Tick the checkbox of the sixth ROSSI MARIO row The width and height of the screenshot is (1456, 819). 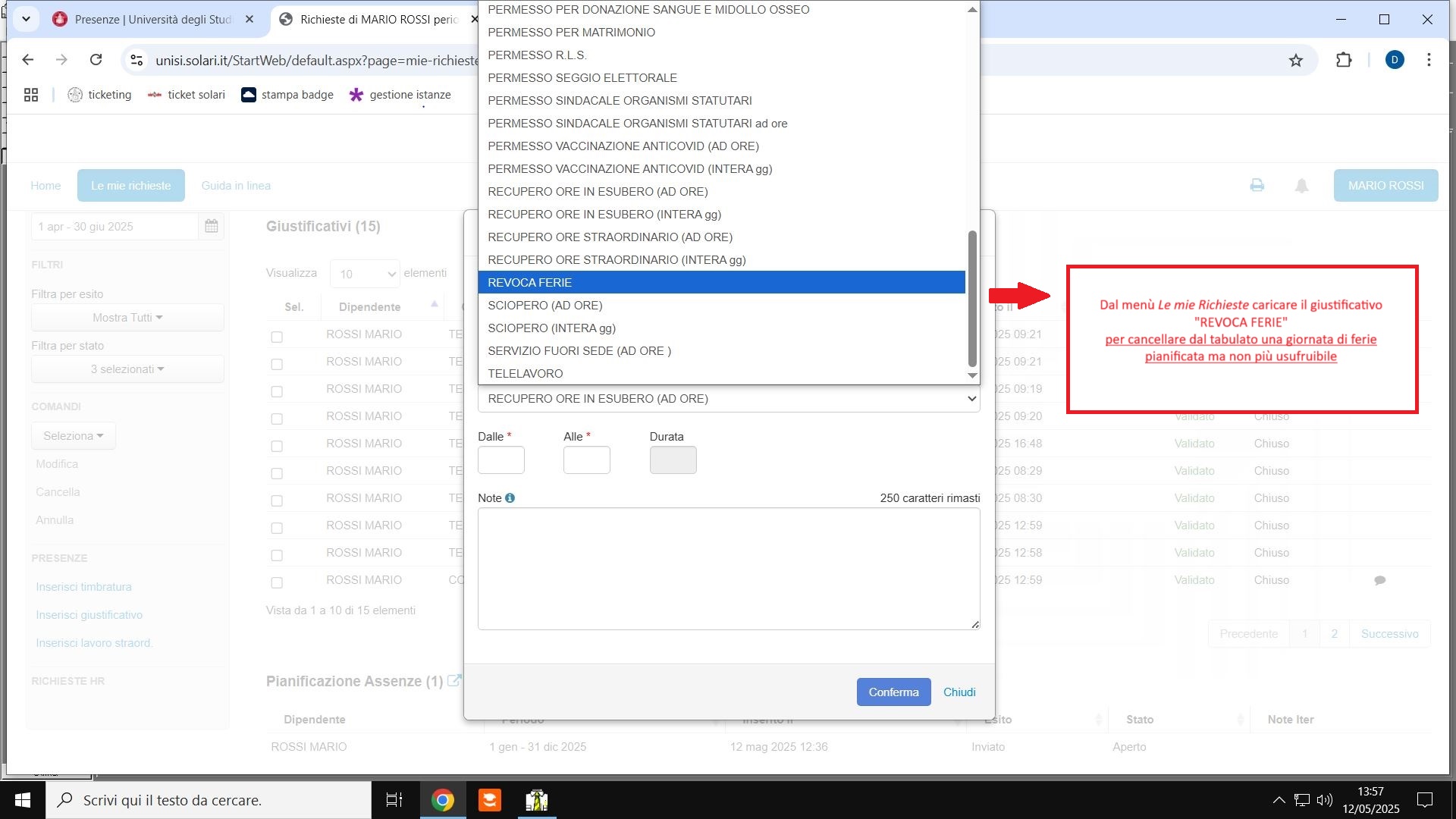pos(277,473)
